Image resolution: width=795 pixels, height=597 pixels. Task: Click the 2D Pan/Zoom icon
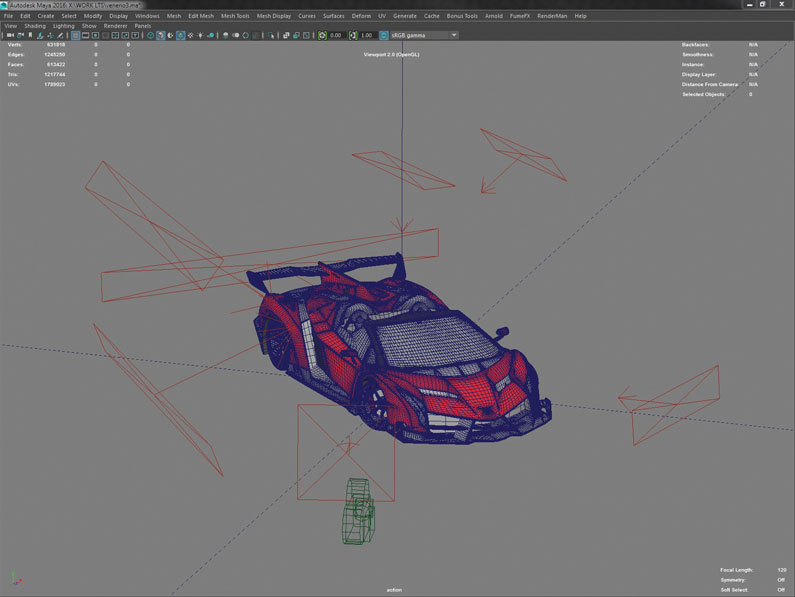(50, 36)
